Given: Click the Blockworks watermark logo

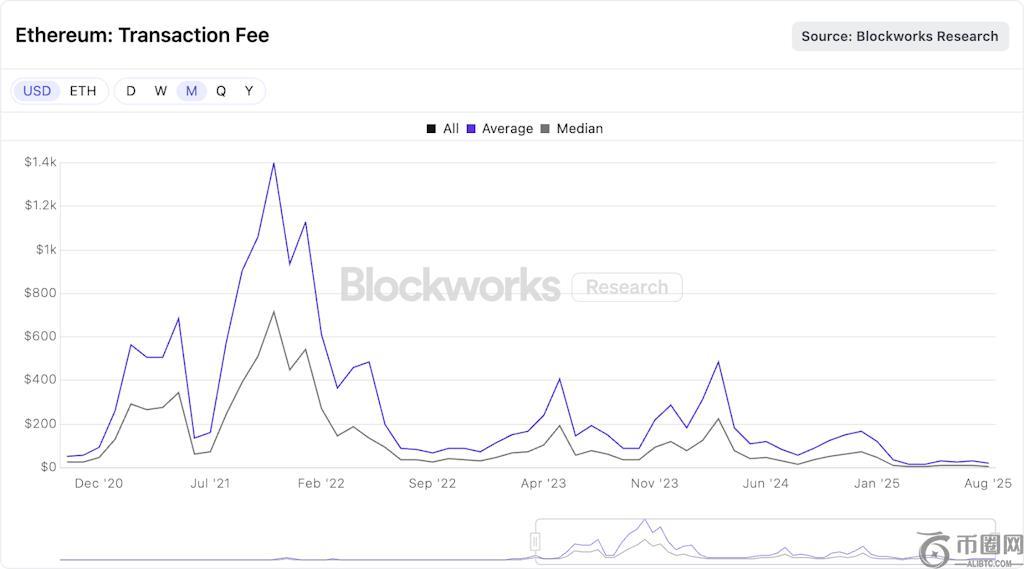Looking at the screenshot, I should [450, 285].
